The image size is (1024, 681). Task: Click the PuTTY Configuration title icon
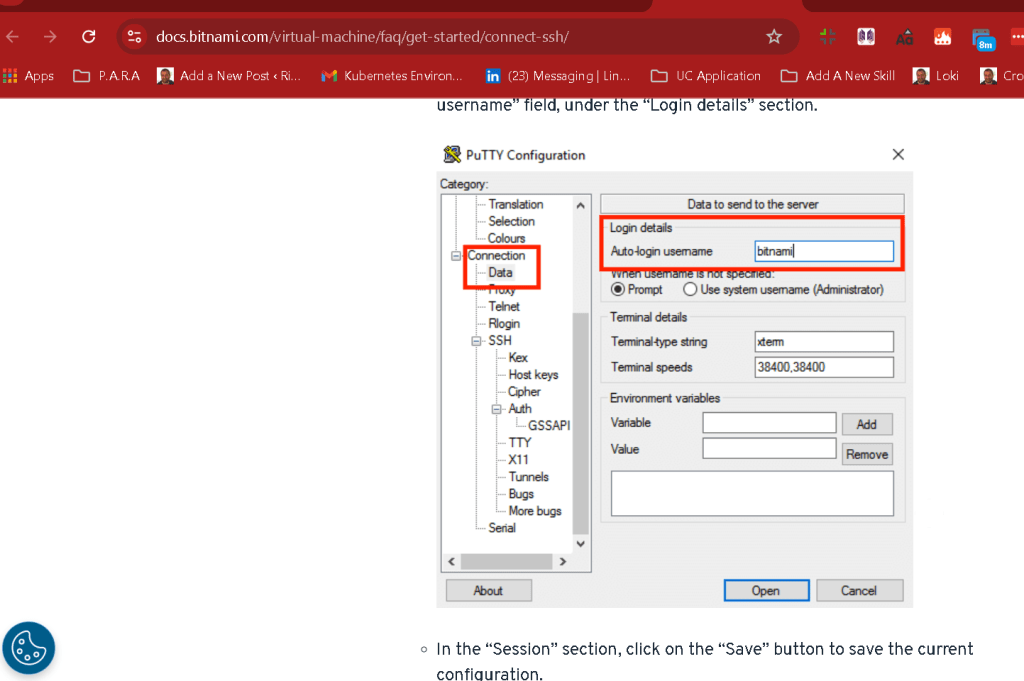pyautogui.click(x=452, y=155)
